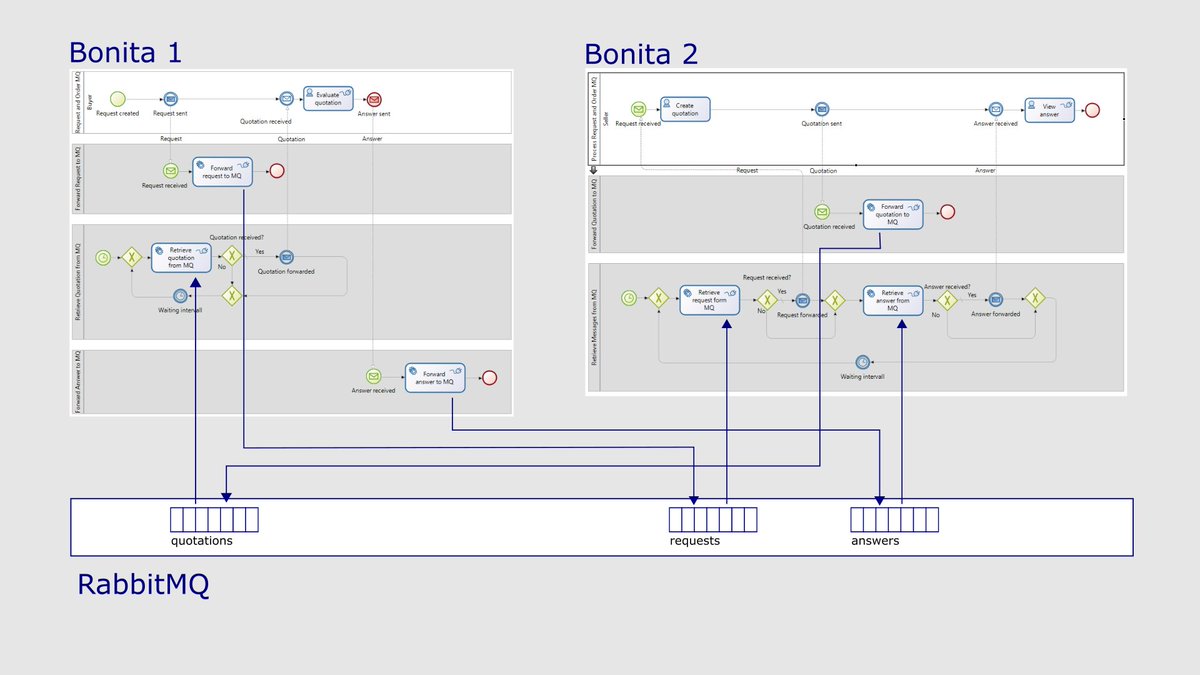
Task: Click the 'Request received?' gateway diamond
Action: (x=767, y=299)
